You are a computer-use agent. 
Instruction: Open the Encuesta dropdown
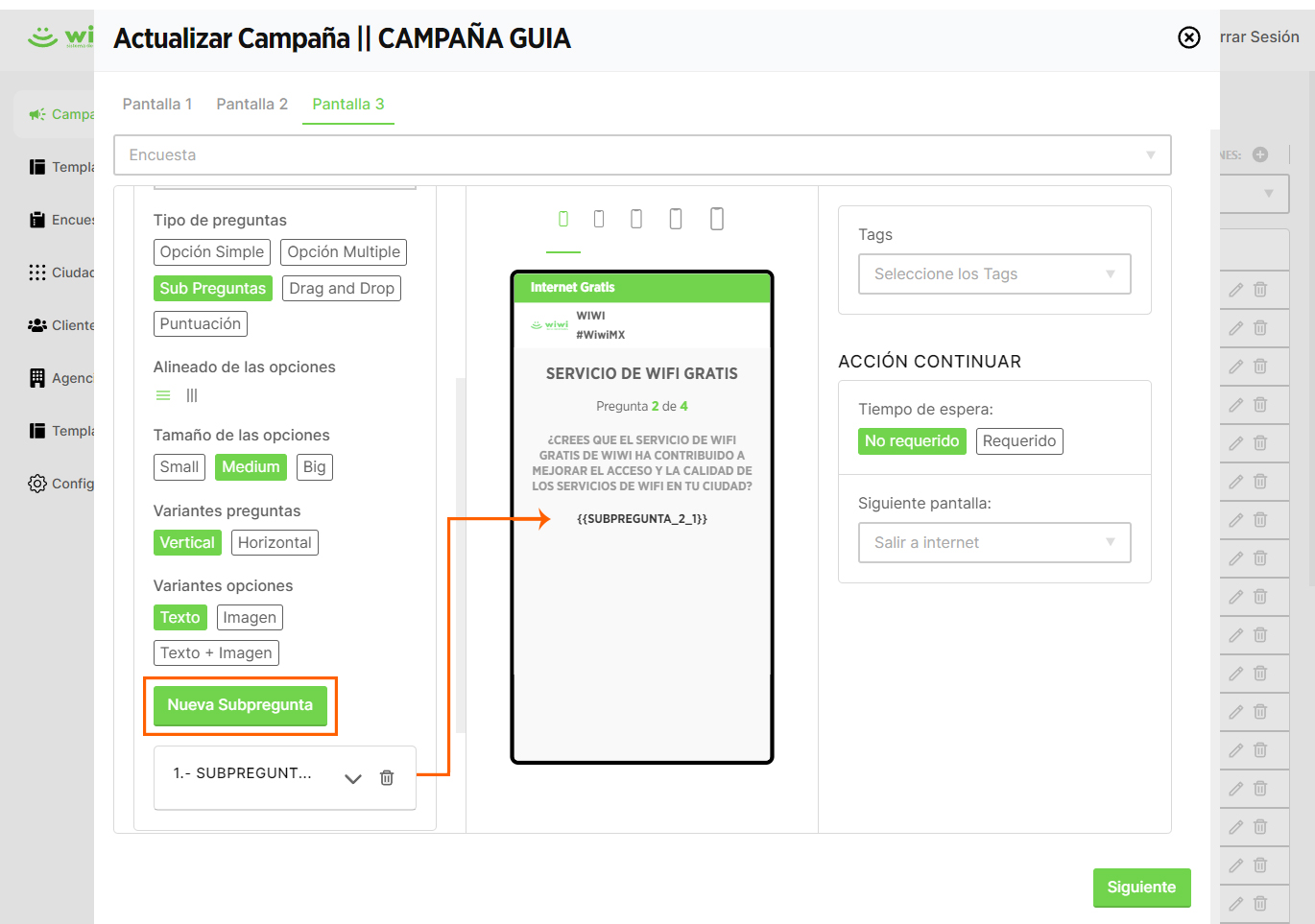click(x=642, y=155)
